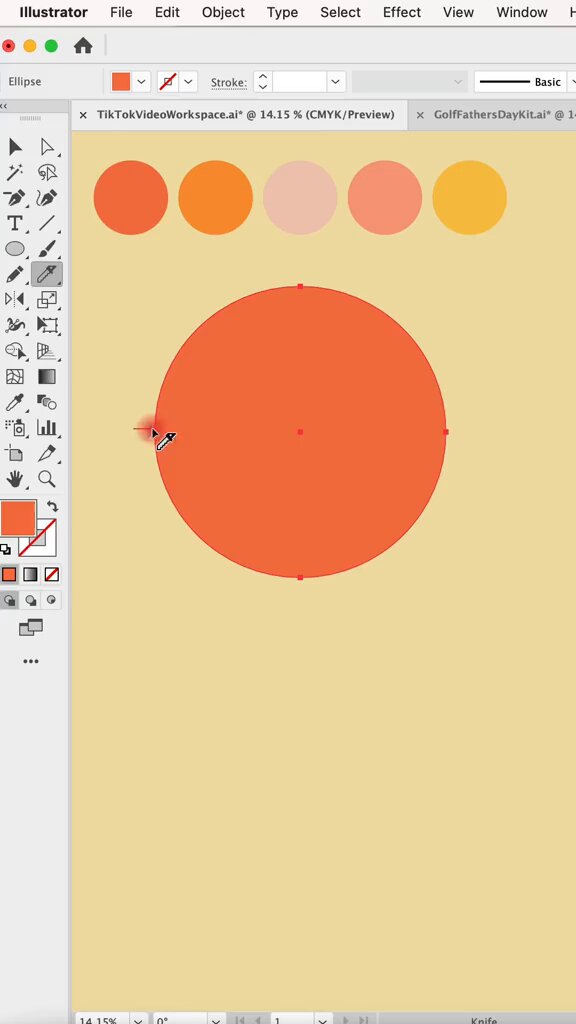
Task: Select the Paintbrush tool
Action: coord(46,248)
